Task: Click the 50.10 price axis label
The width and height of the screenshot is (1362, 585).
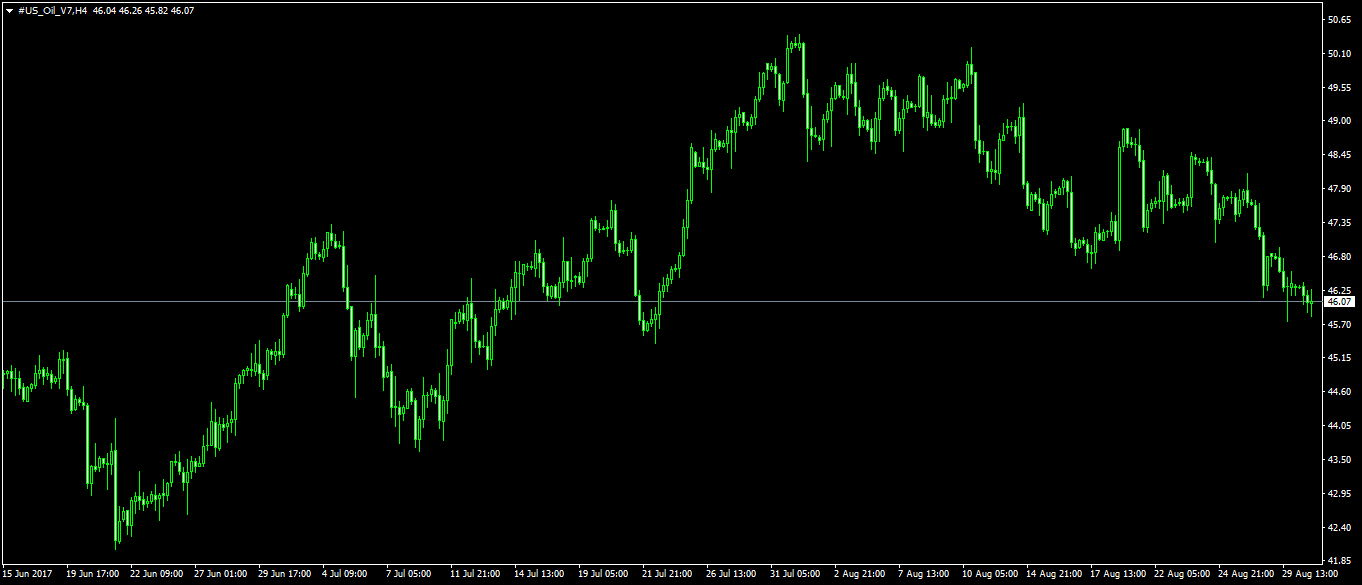Action: [x=1340, y=53]
